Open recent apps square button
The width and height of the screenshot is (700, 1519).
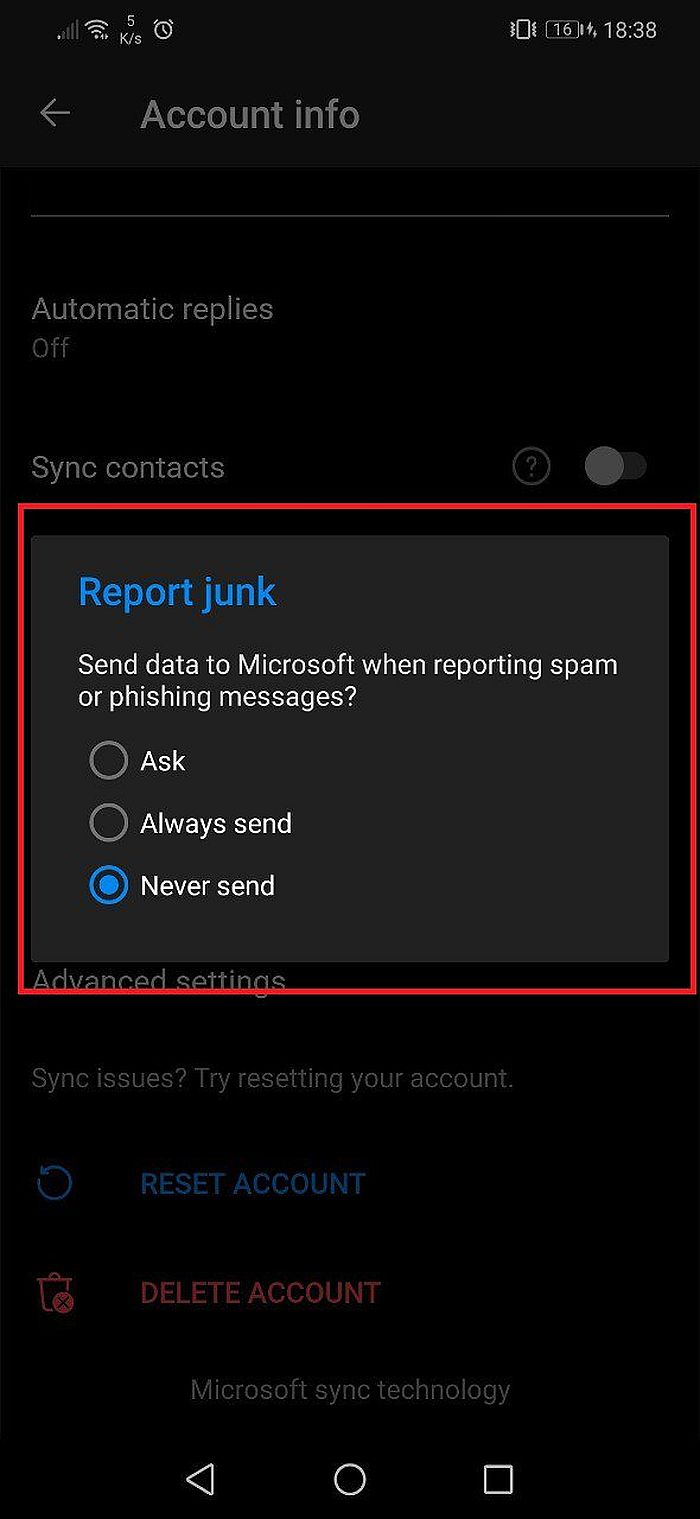pyautogui.click(x=498, y=1478)
